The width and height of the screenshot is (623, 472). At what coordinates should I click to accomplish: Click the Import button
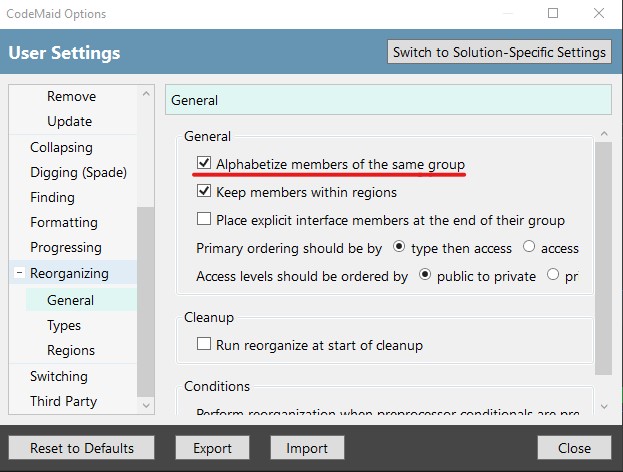point(307,448)
